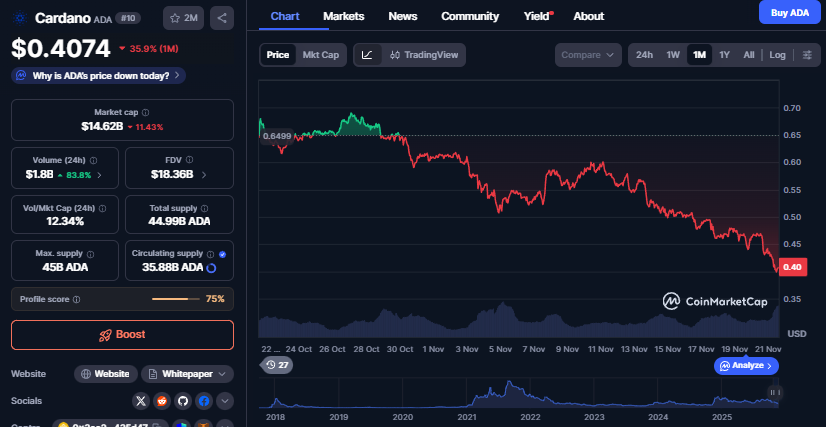
Task: Click the 11 Nov date on axis
Action: click(x=601, y=349)
